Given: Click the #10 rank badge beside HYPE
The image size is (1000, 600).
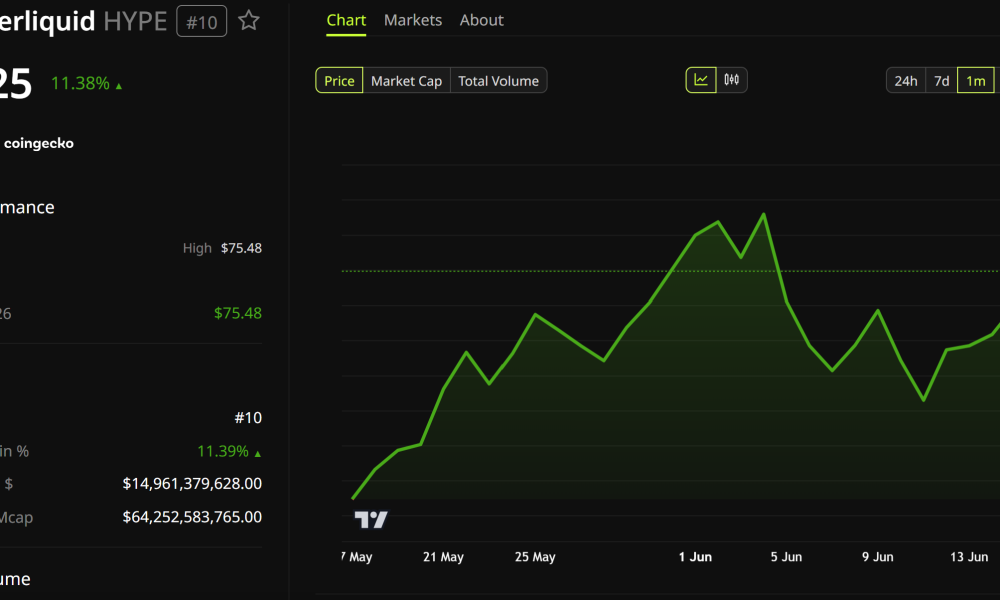Looking at the screenshot, I should point(202,22).
